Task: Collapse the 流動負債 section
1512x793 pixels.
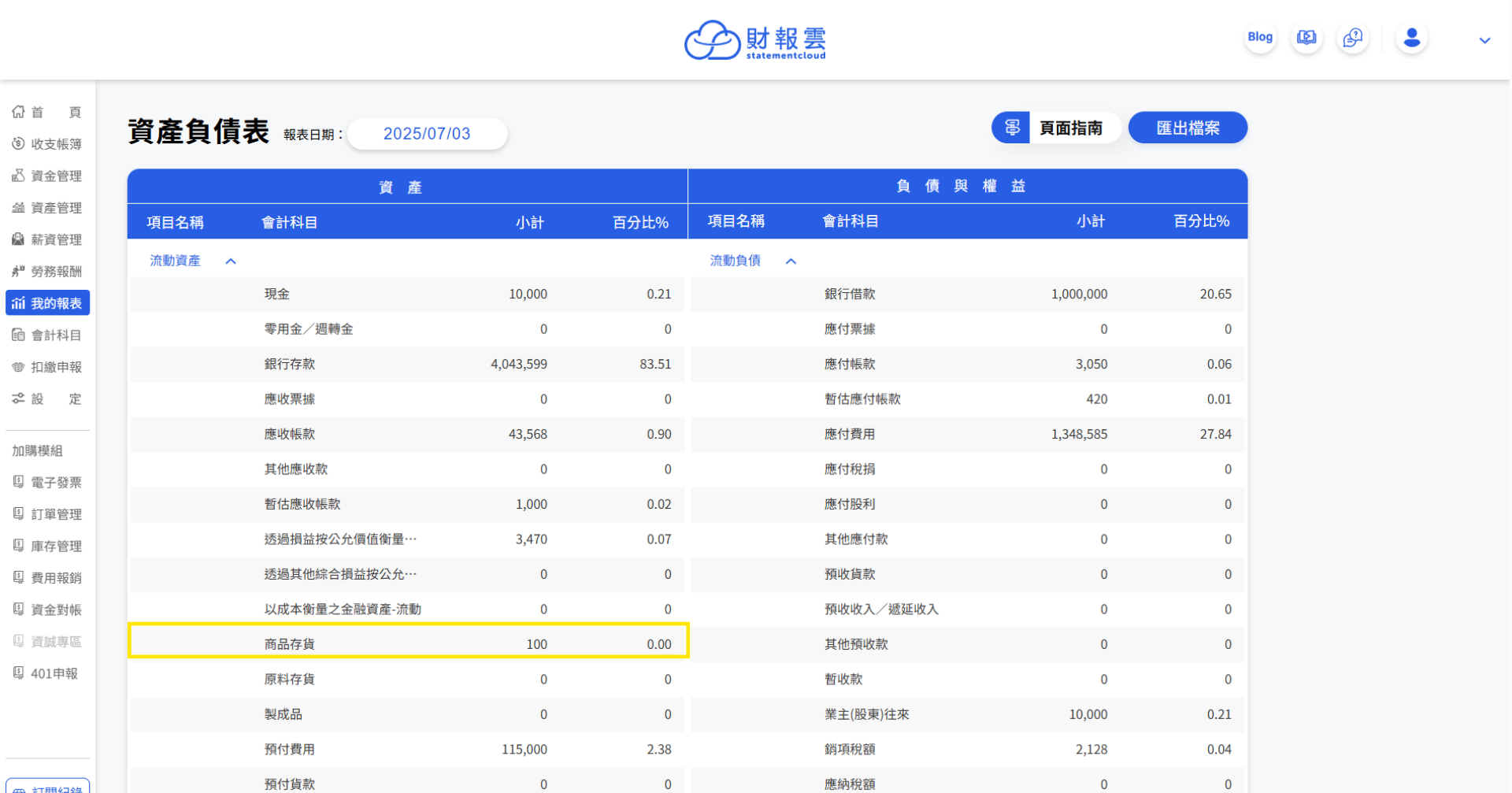Action: 791,261
